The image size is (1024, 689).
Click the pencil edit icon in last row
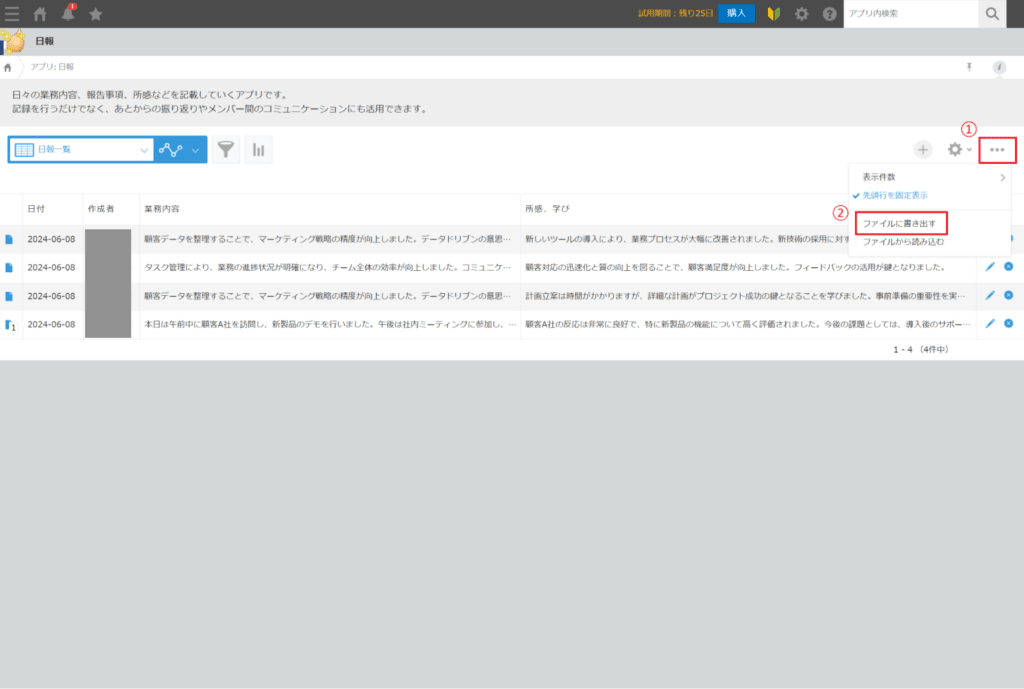point(990,324)
